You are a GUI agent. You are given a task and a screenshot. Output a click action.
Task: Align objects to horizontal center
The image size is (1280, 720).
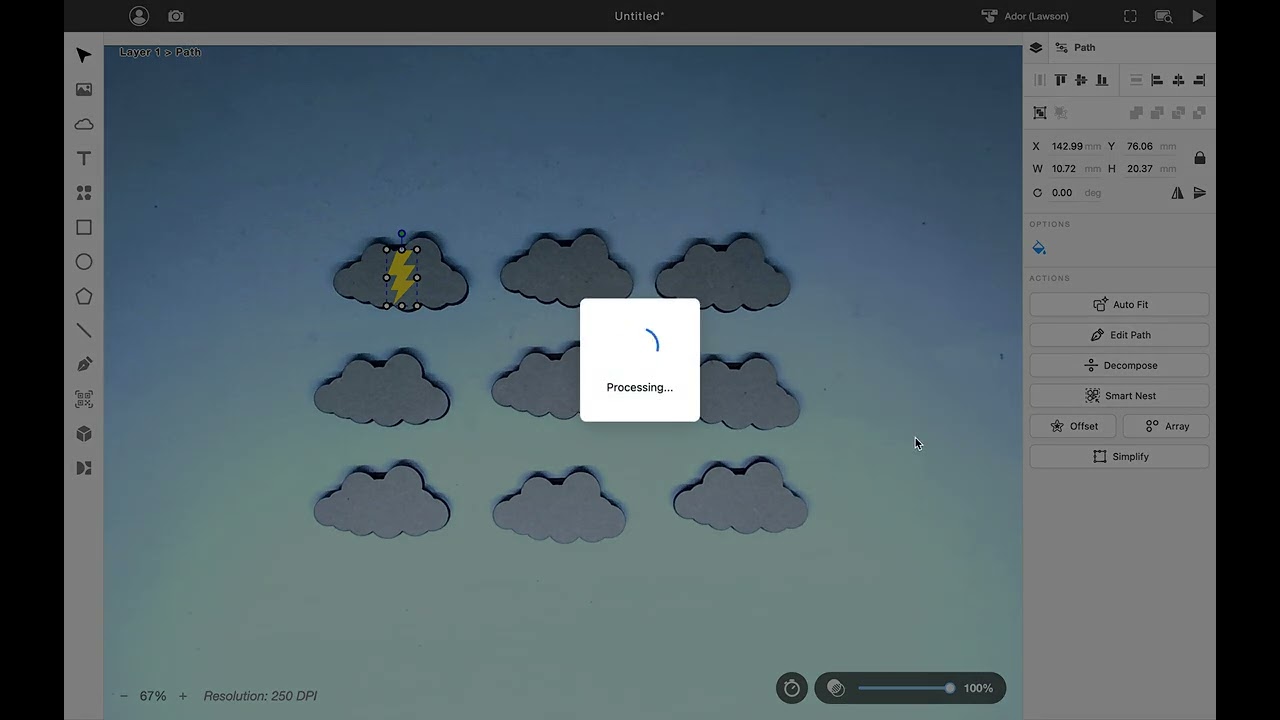[x=1178, y=80]
